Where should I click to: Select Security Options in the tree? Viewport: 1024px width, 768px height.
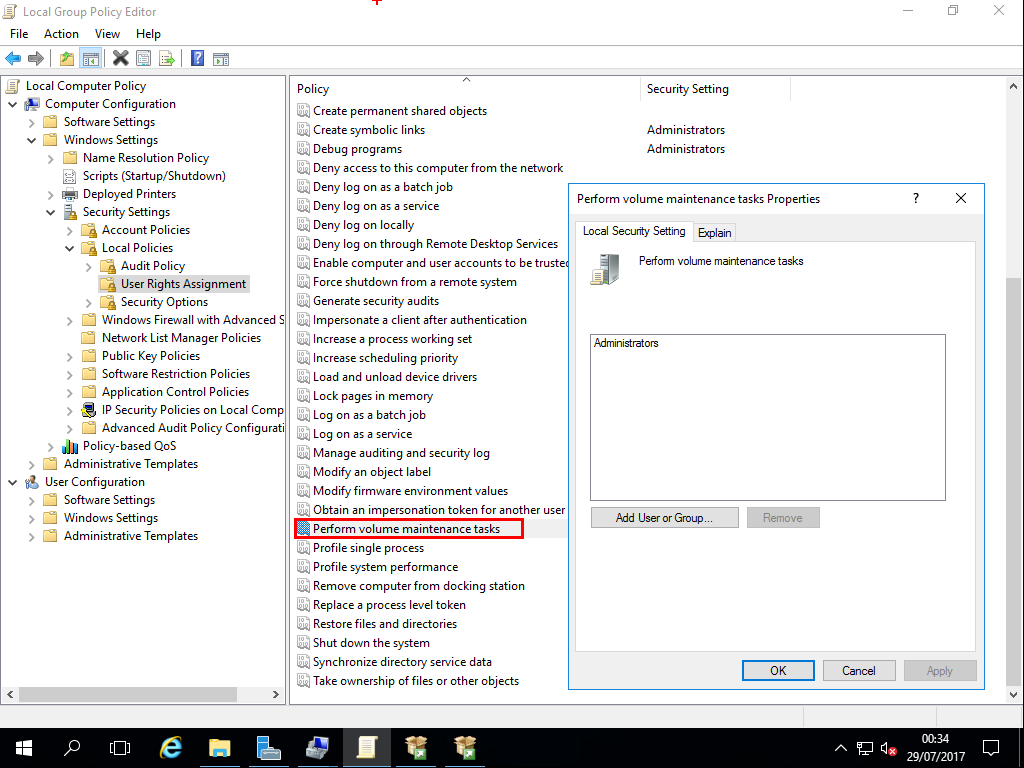[164, 302]
